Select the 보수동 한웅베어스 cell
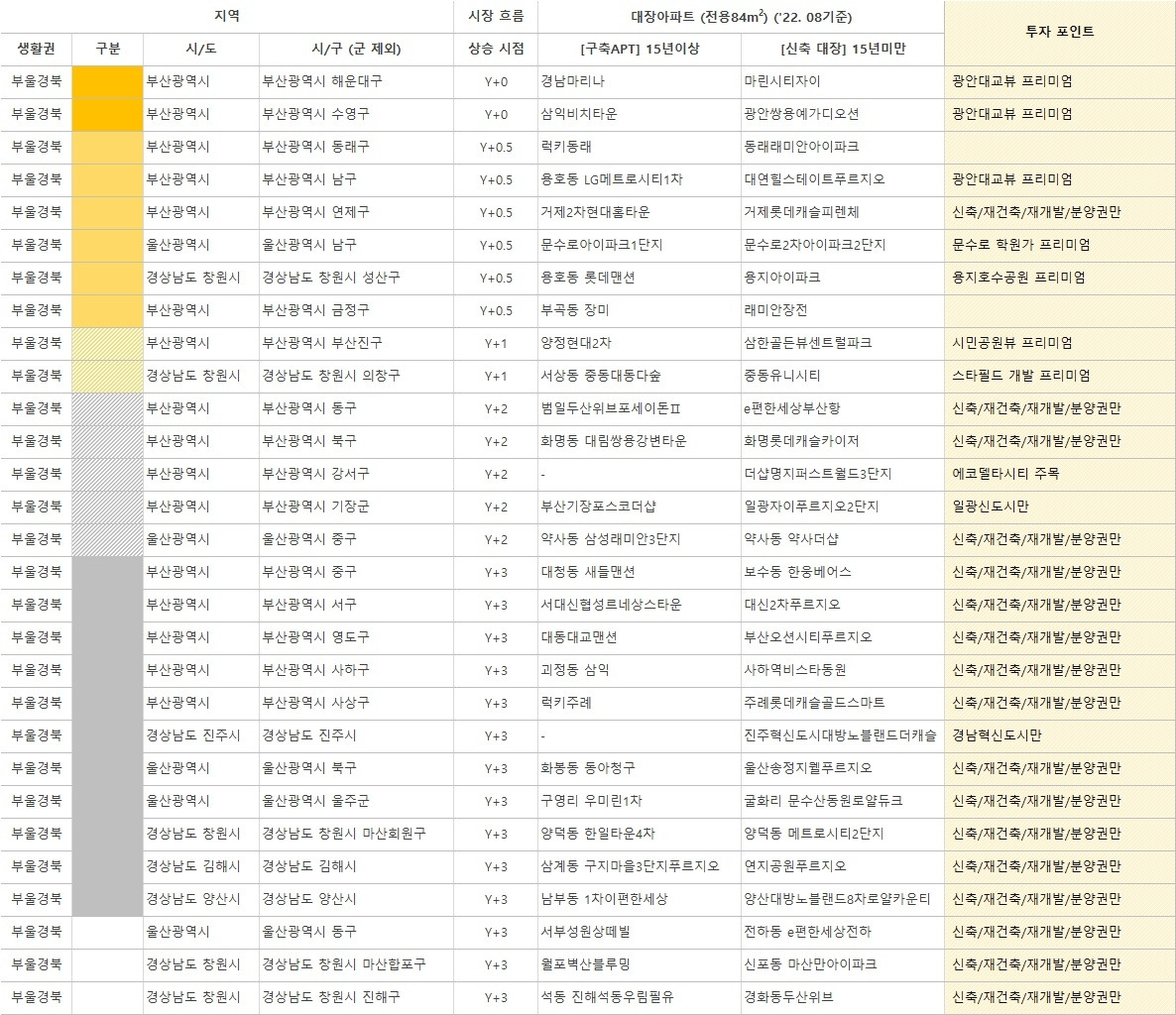 pos(842,573)
